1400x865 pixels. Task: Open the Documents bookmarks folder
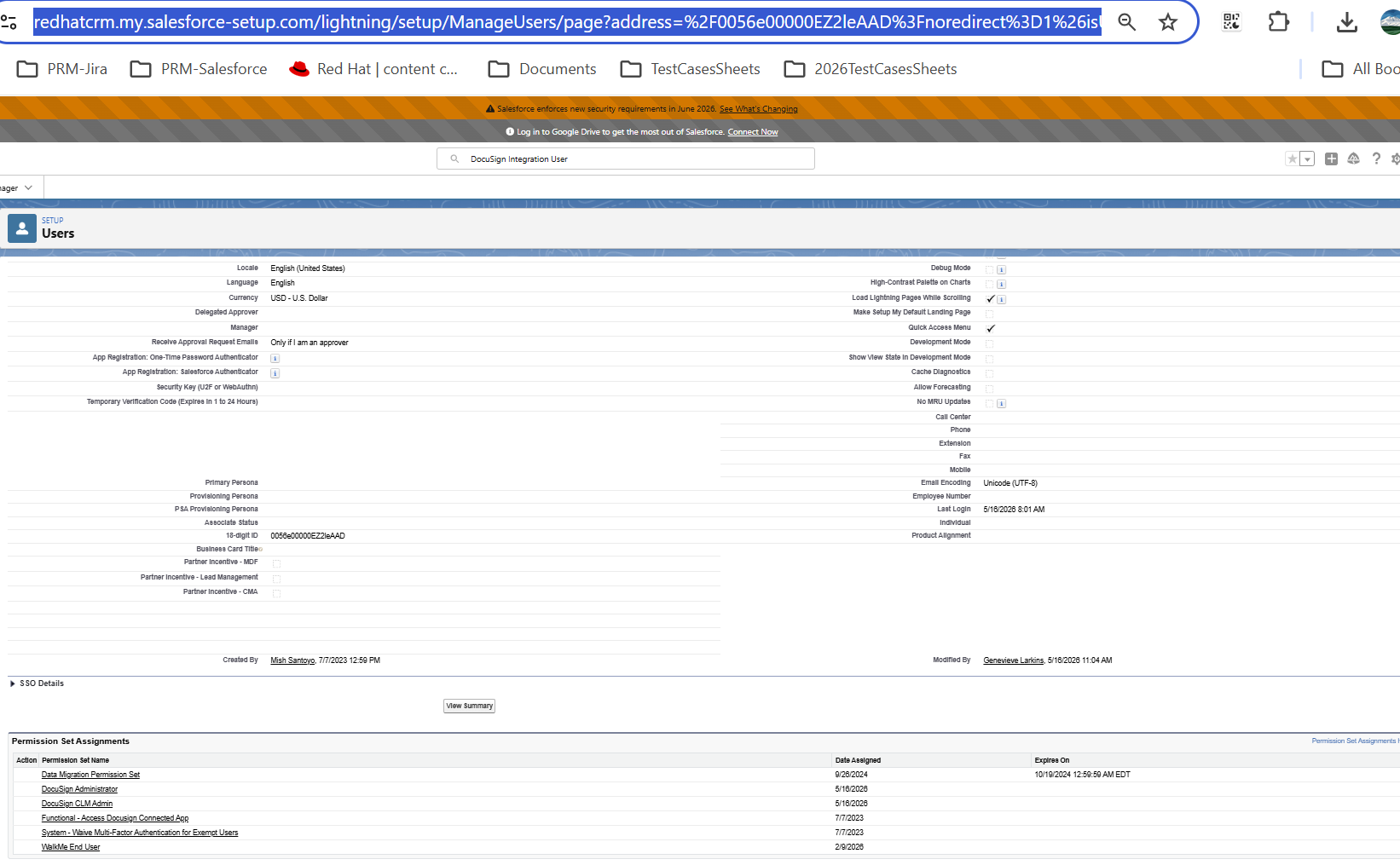click(542, 69)
